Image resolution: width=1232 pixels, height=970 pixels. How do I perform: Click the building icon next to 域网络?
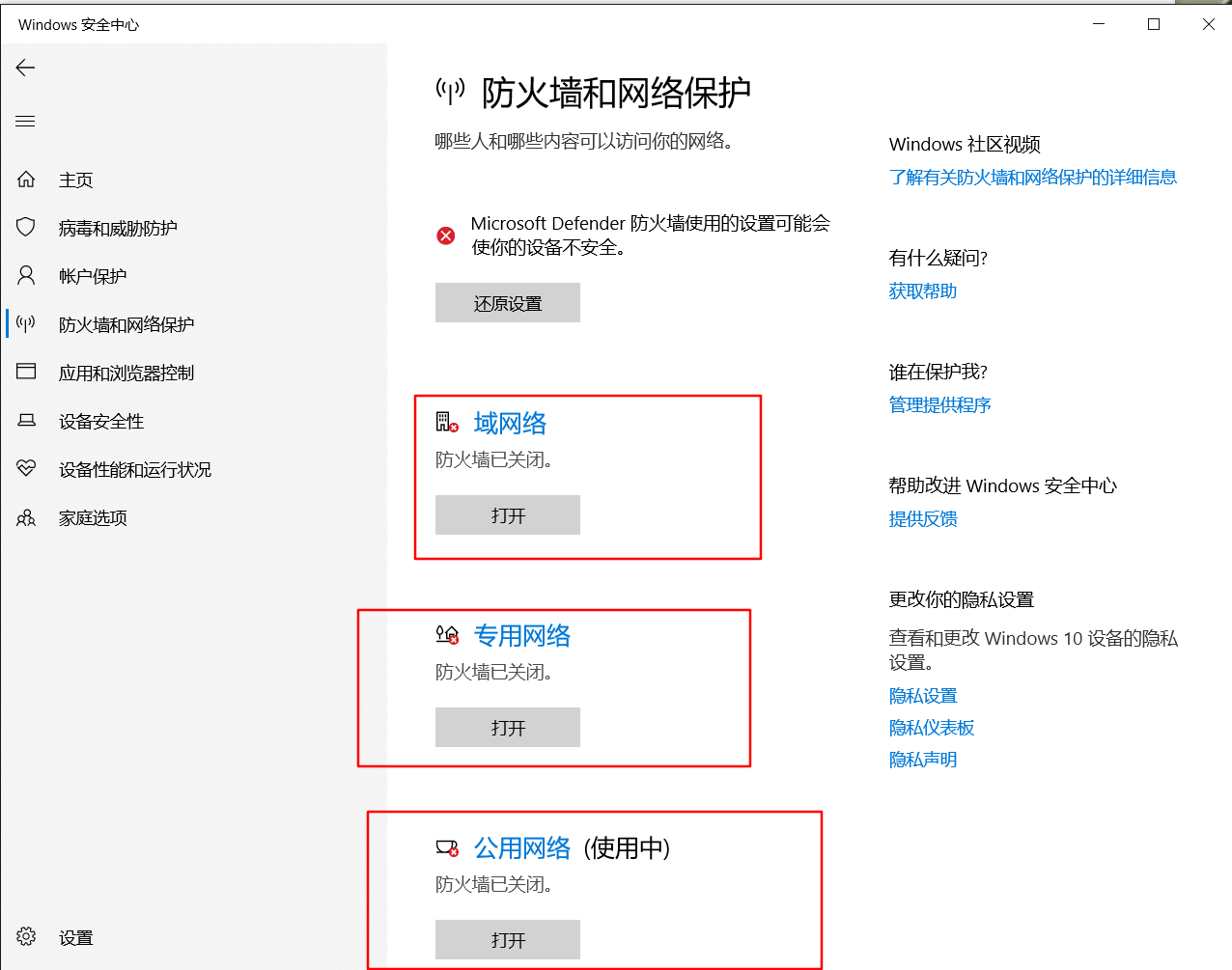447,422
